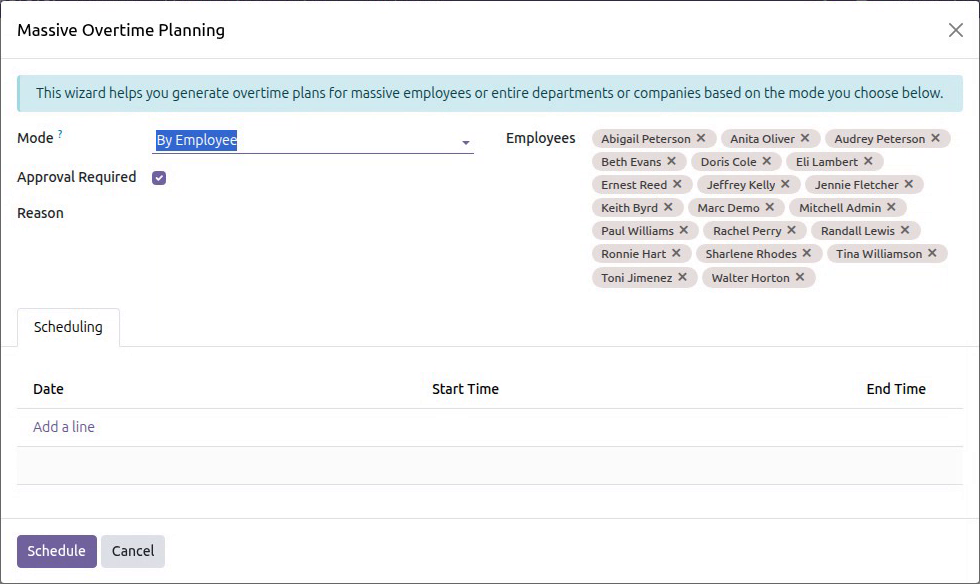The height and width of the screenshot is (584, 980).
Task: Click the Start Time column header
Action: [465, 389]
